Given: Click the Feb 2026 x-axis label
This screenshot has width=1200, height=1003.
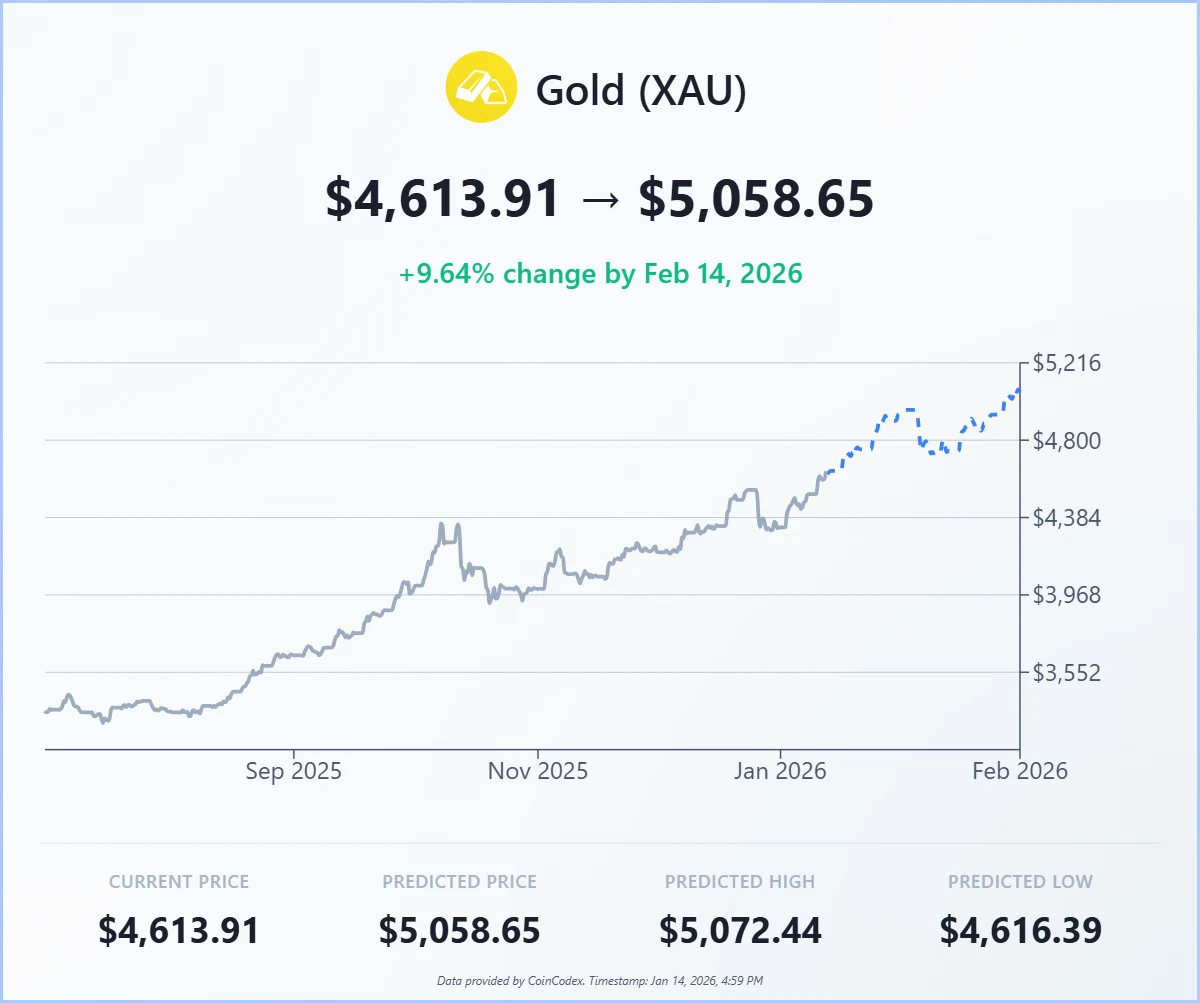Looking at the screenshot, I should 1019,772.
